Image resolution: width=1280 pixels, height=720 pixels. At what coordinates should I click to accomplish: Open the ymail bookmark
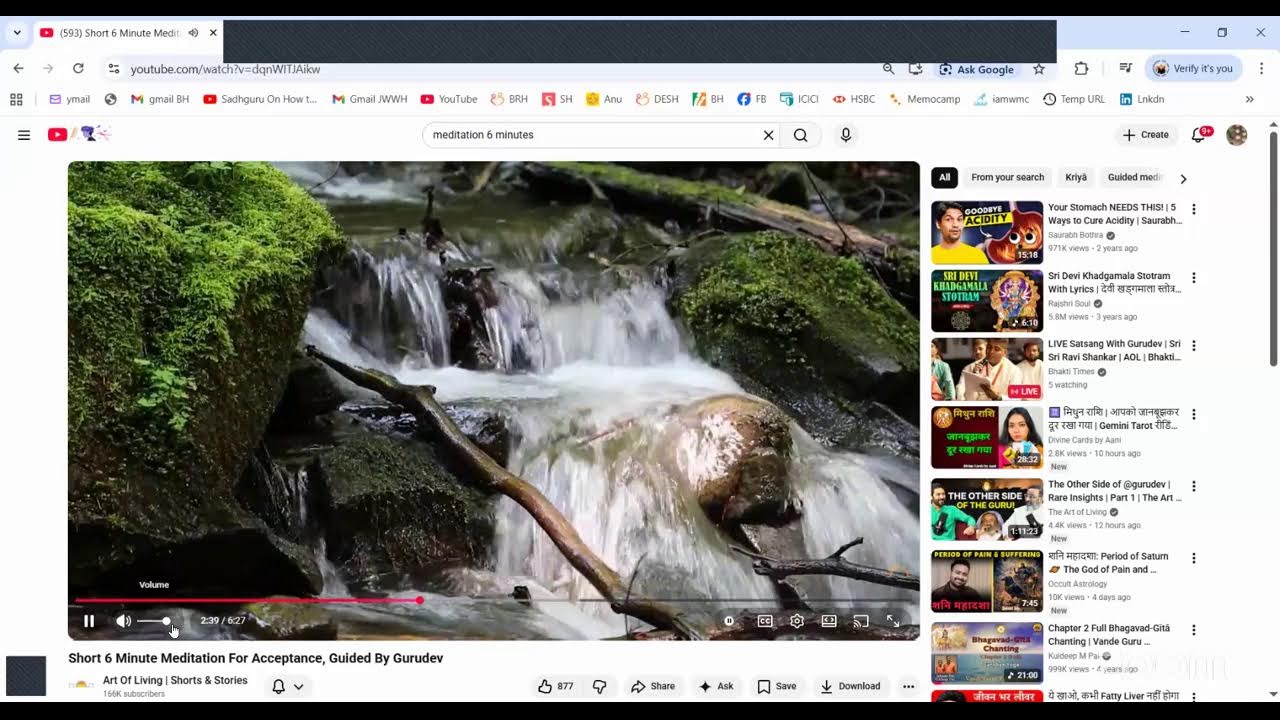[69, 99]
